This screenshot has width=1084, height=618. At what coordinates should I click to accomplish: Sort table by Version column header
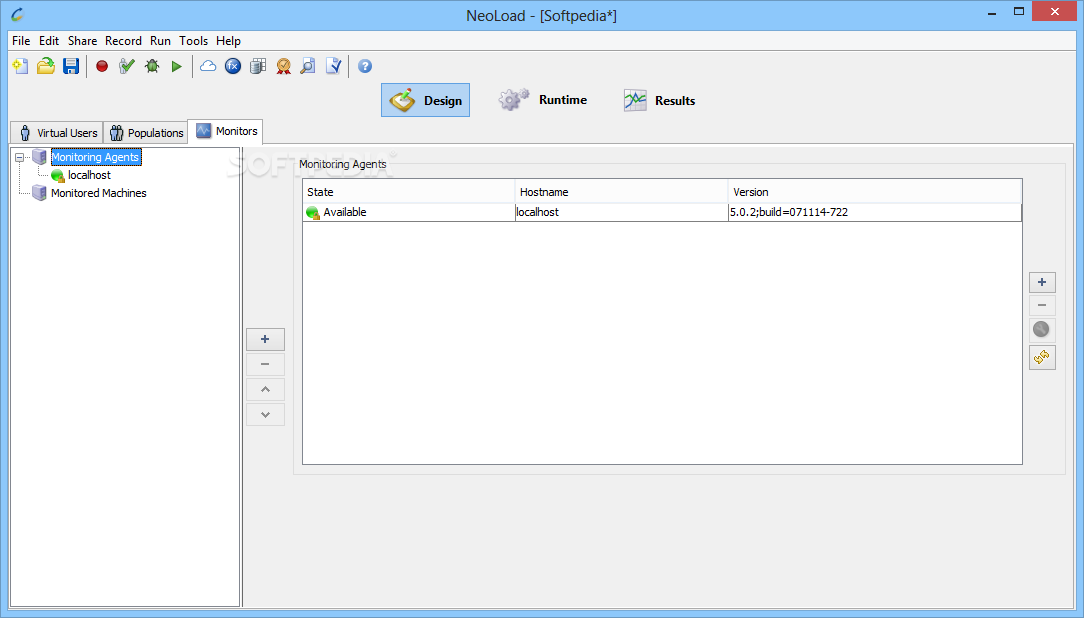pyautogui.click(x=875, y=192)
